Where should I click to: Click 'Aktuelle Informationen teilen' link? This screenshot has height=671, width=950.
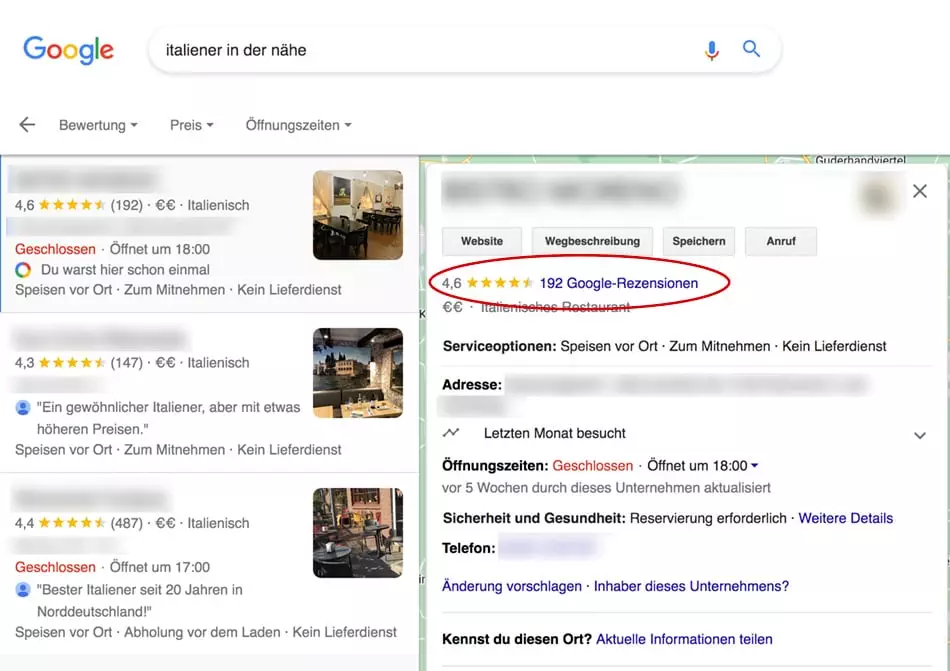[x=684, y=640]
